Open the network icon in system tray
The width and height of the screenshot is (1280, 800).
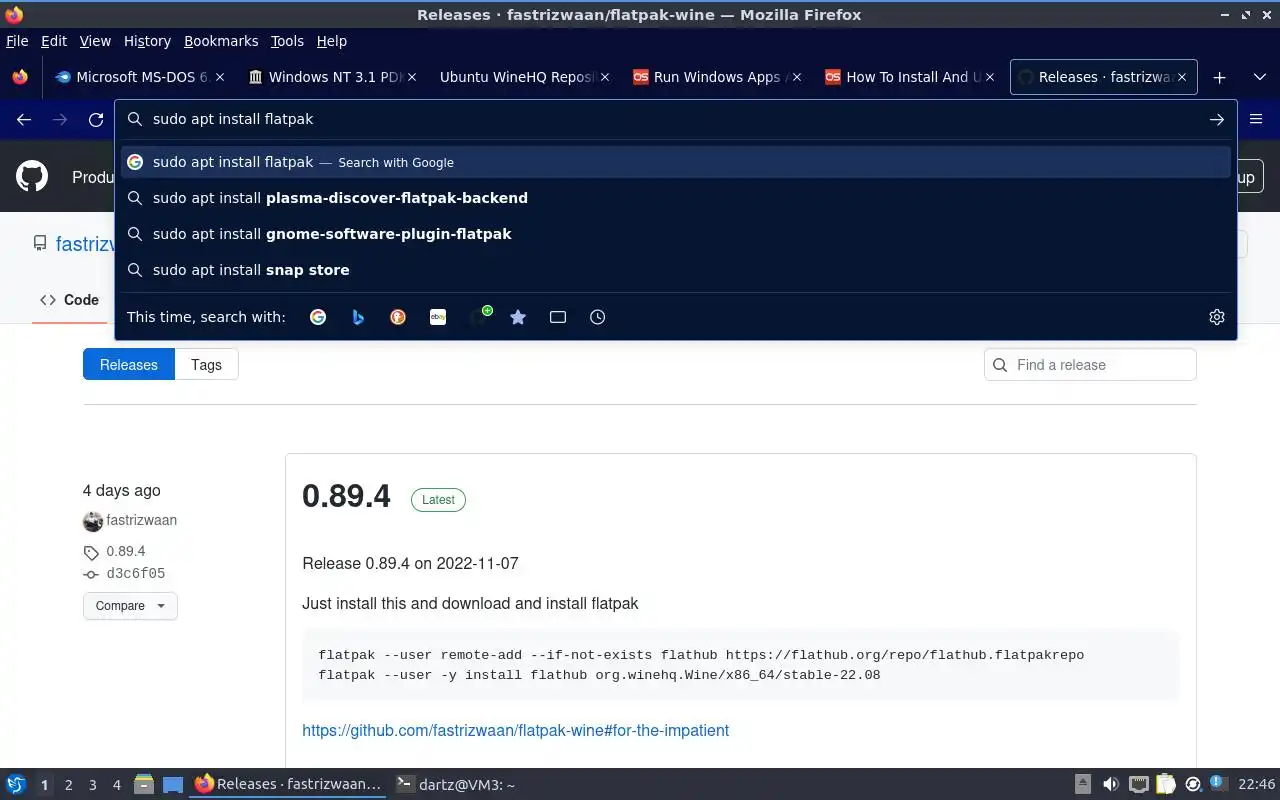click(1138, 785)
